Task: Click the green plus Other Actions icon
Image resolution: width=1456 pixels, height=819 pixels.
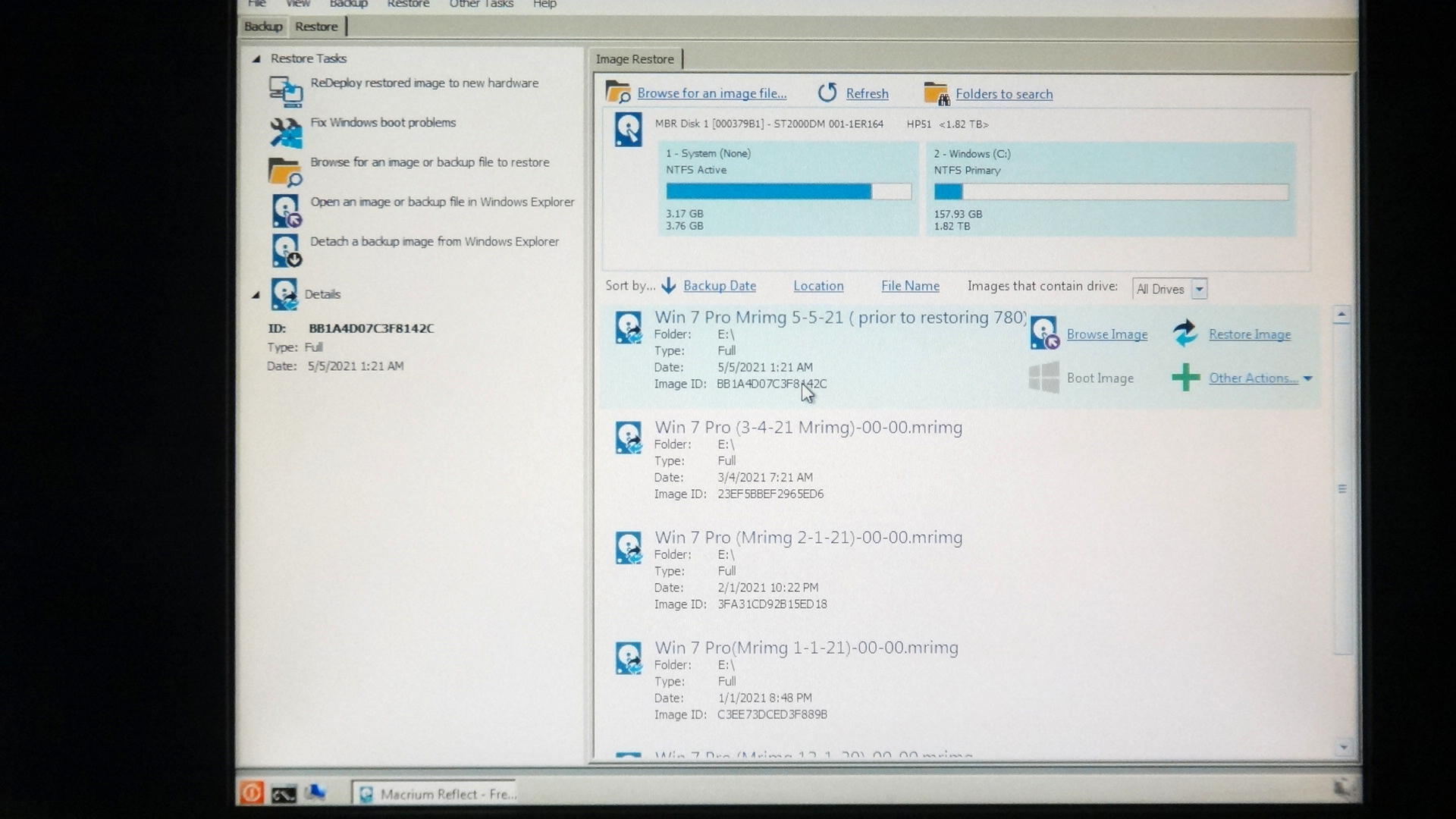Action: pyautogui.click(x=1186, y=377)
